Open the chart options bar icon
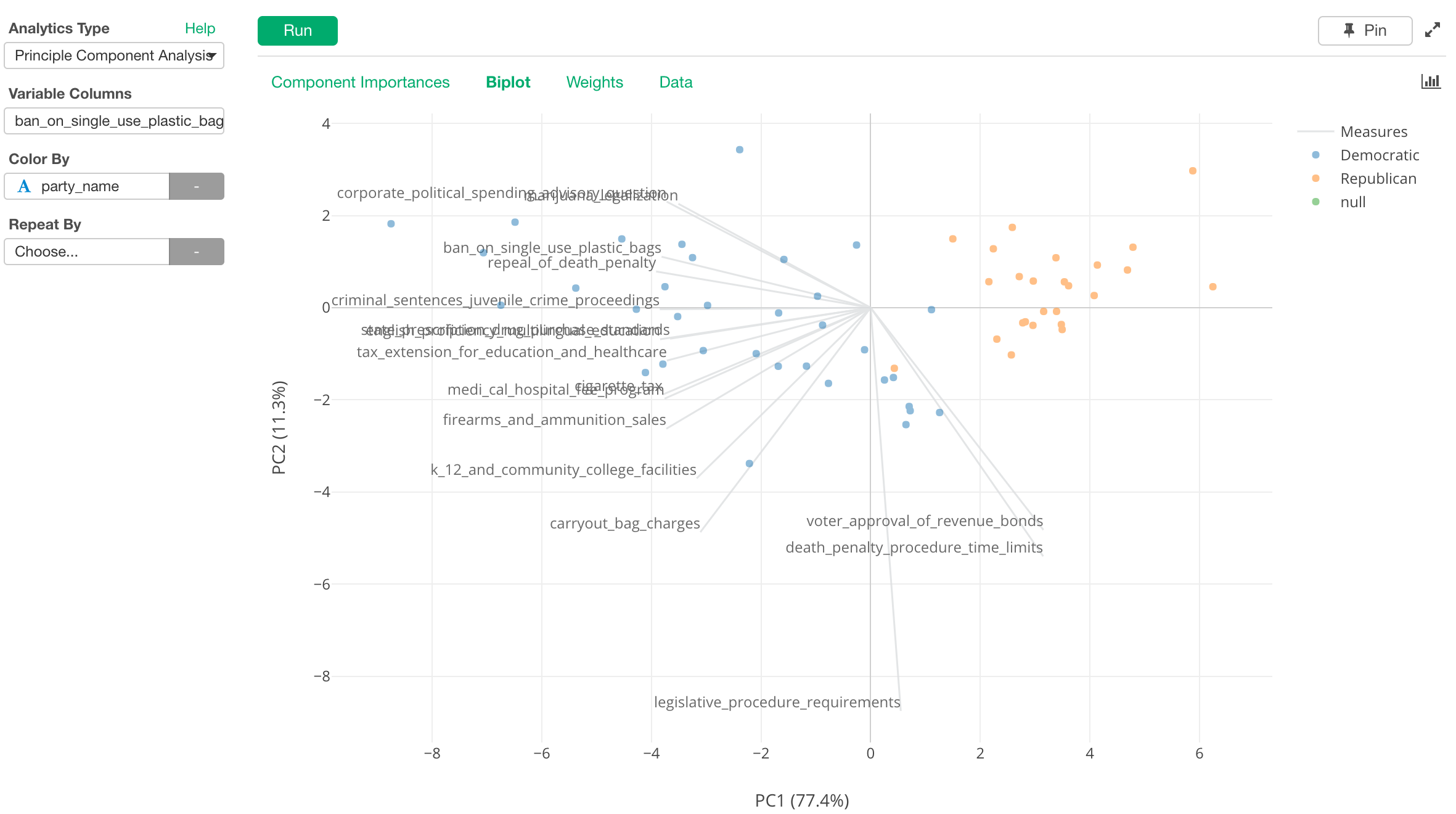 [x=1431, y=81]
